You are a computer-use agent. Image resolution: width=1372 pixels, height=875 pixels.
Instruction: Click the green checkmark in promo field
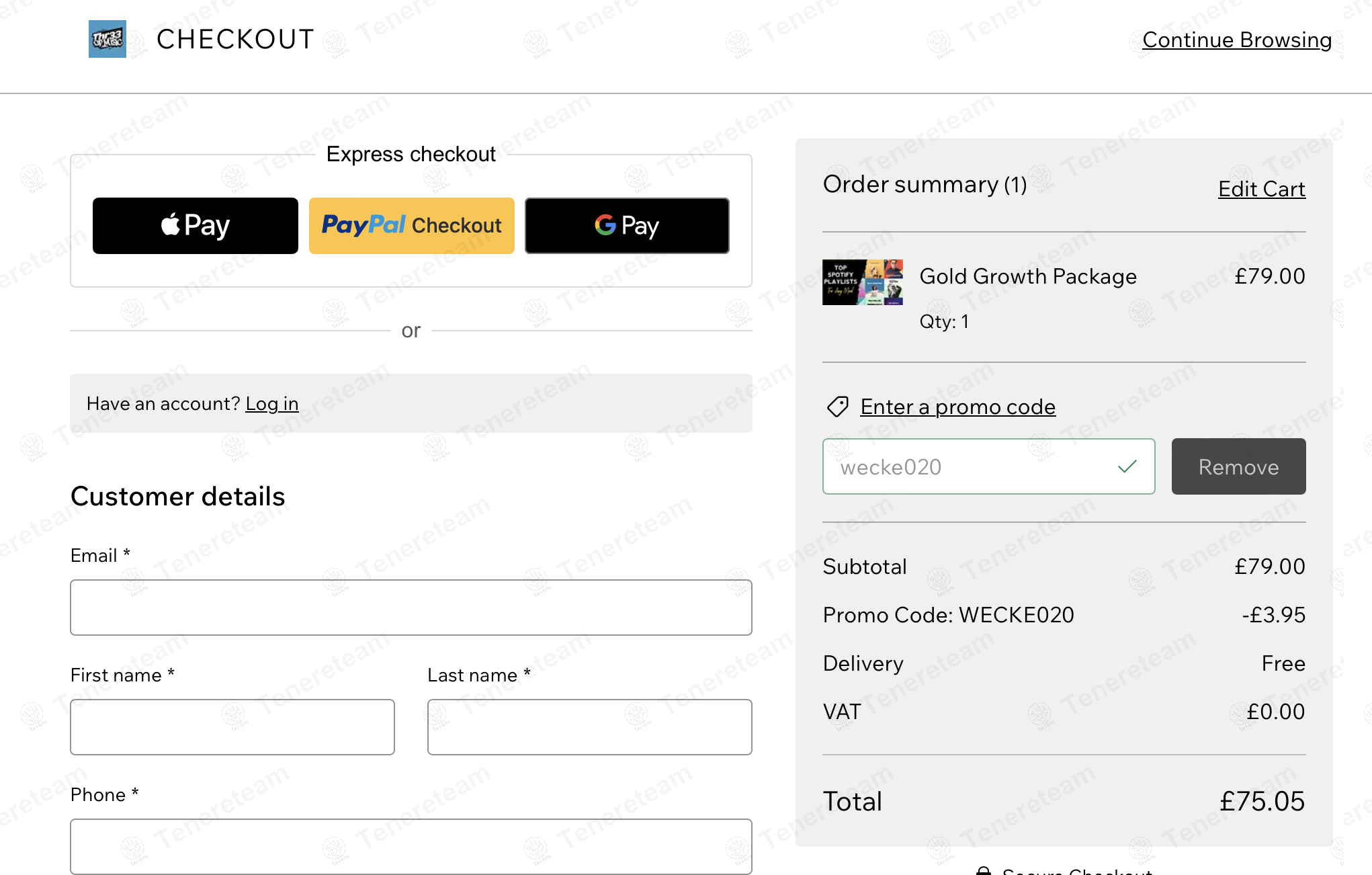(1127, 466)
